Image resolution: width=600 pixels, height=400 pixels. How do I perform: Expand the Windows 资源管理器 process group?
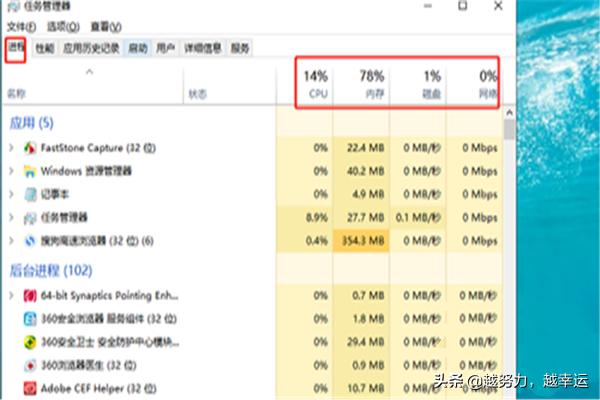[x=11, y=171]
